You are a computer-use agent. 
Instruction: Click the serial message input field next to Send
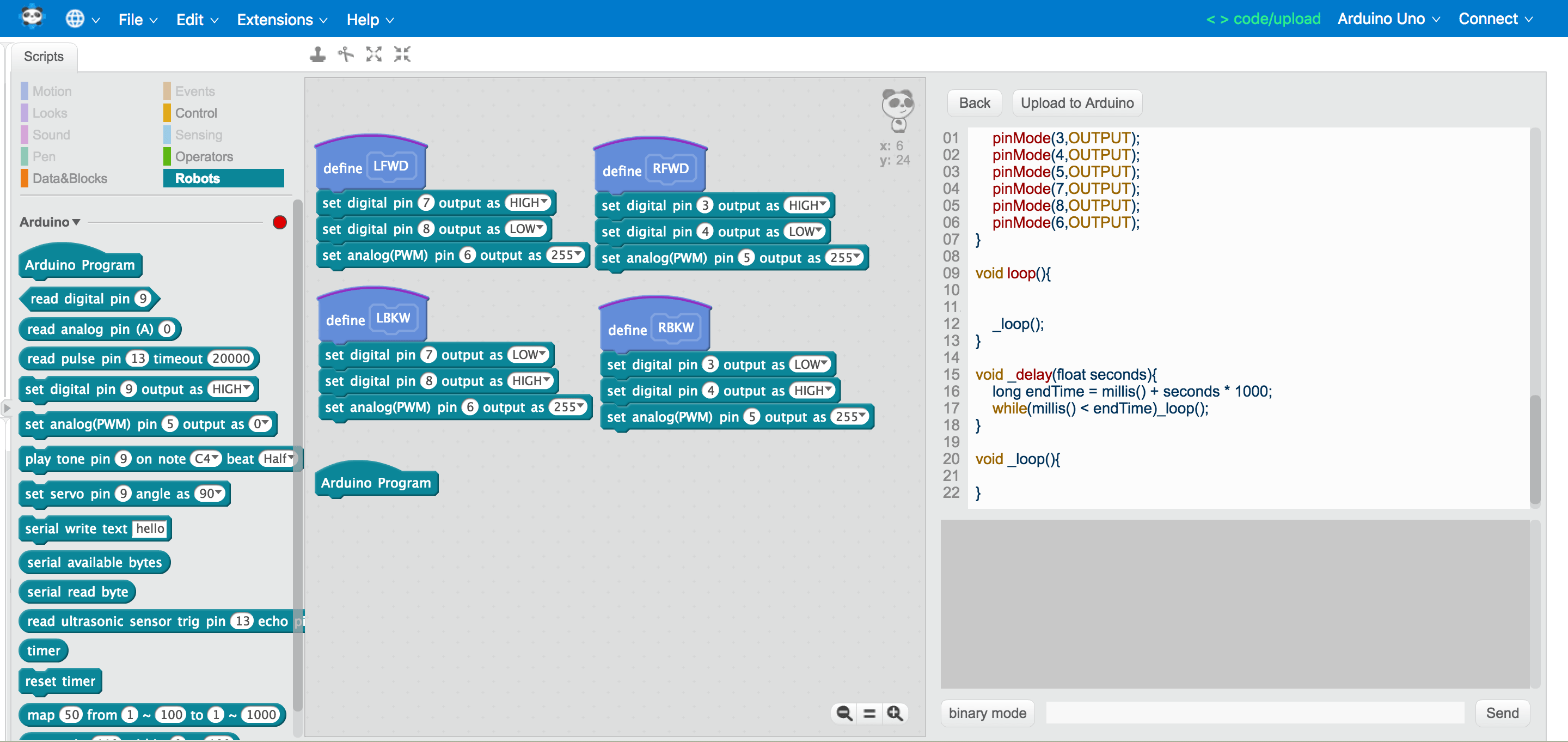(1255, 713)
